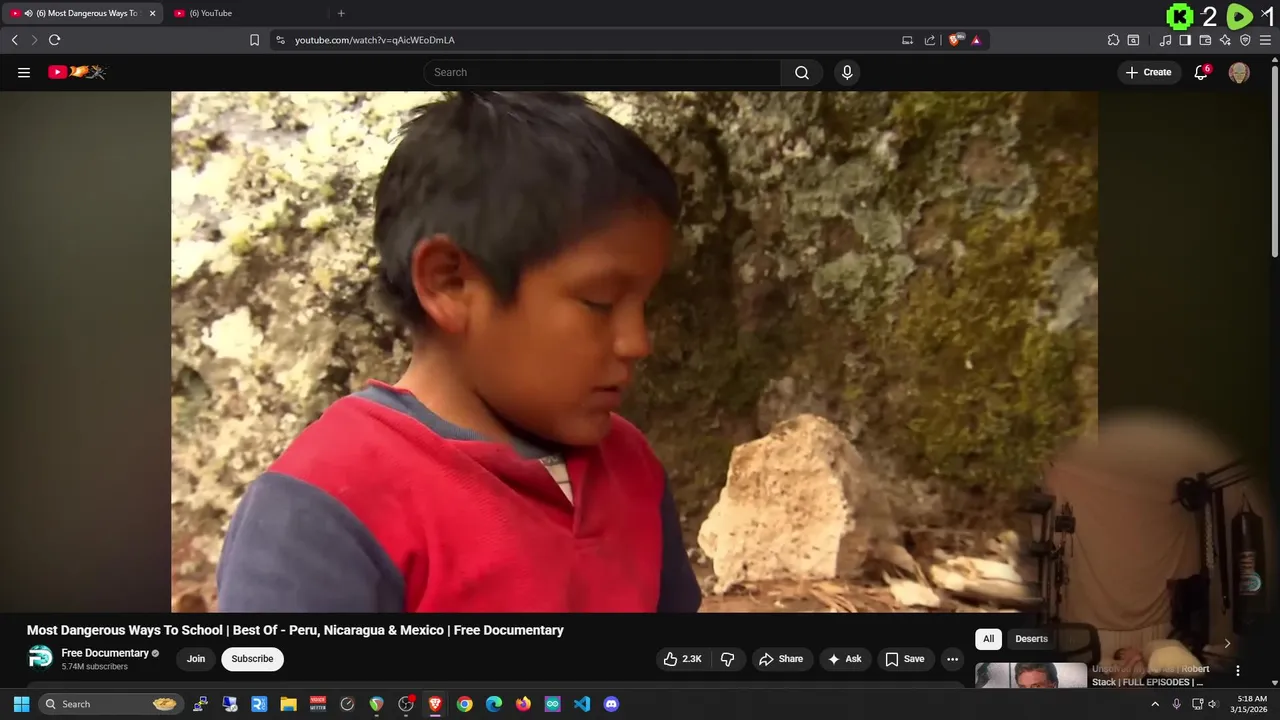Open the YouTube hamburger guide menu
The height and width of the screenshot is (720, 1280).
click(24, 72)
